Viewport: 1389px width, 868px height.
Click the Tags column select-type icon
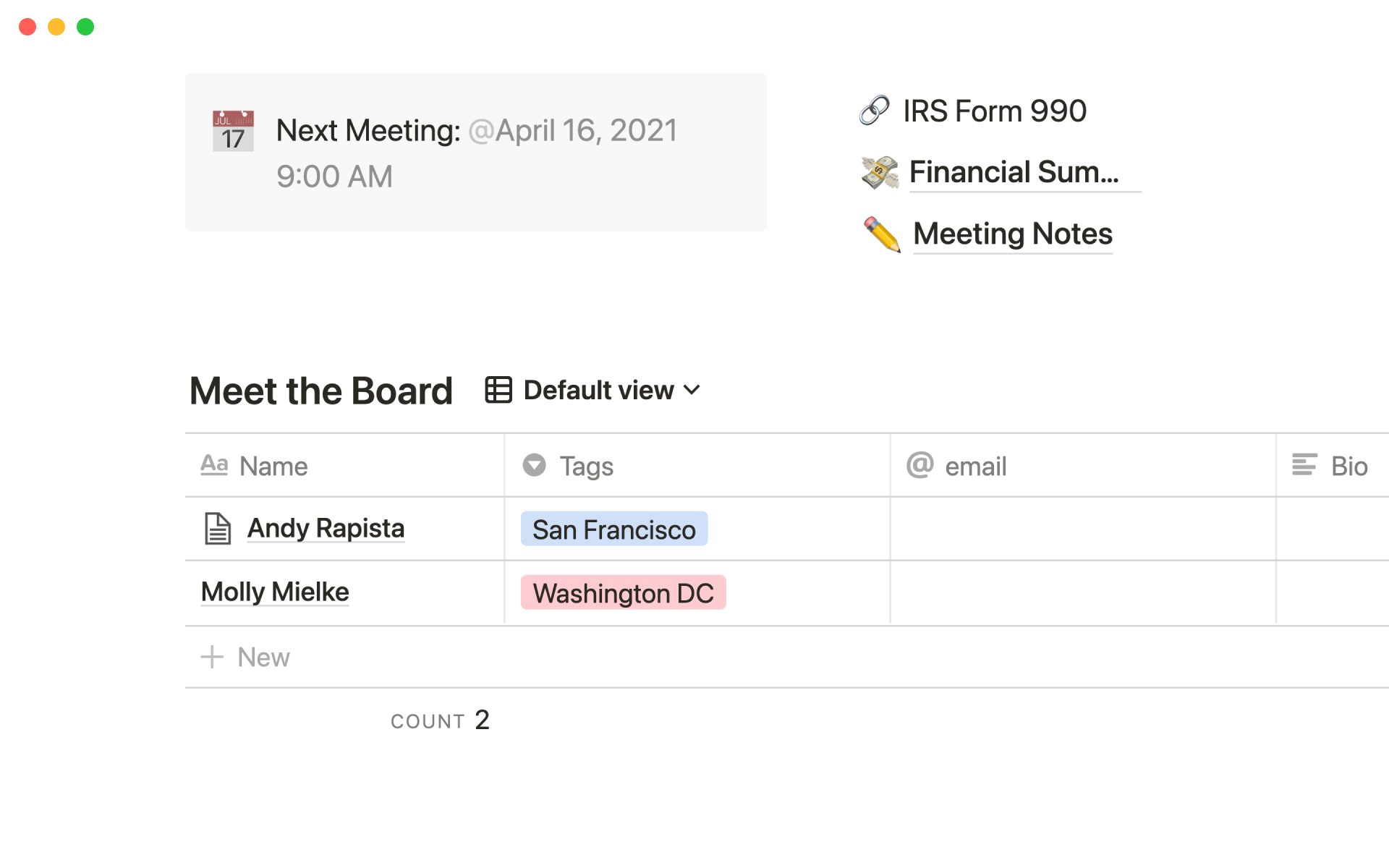coord(535,465)
